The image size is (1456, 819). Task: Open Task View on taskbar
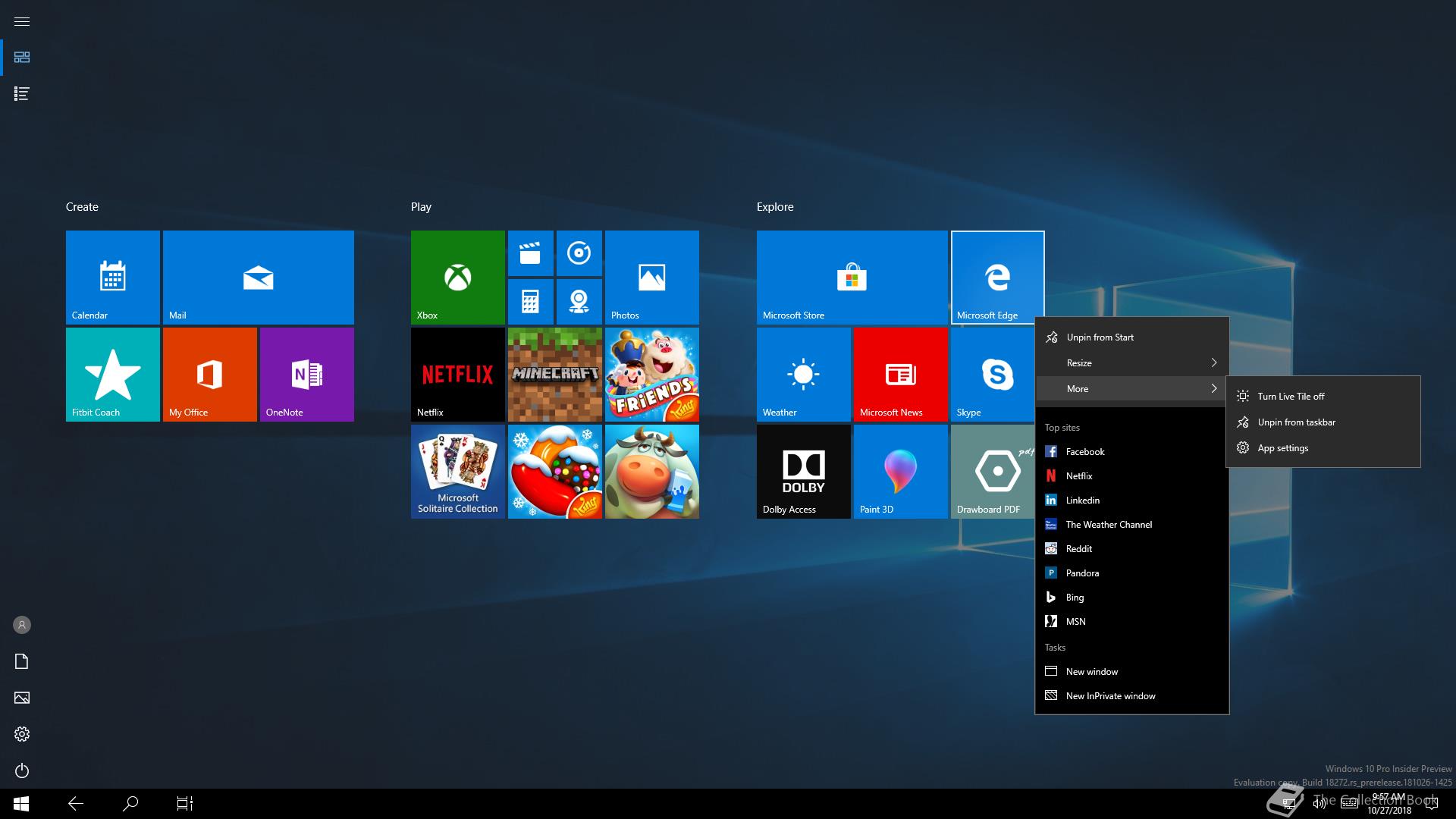pos(185,804)
